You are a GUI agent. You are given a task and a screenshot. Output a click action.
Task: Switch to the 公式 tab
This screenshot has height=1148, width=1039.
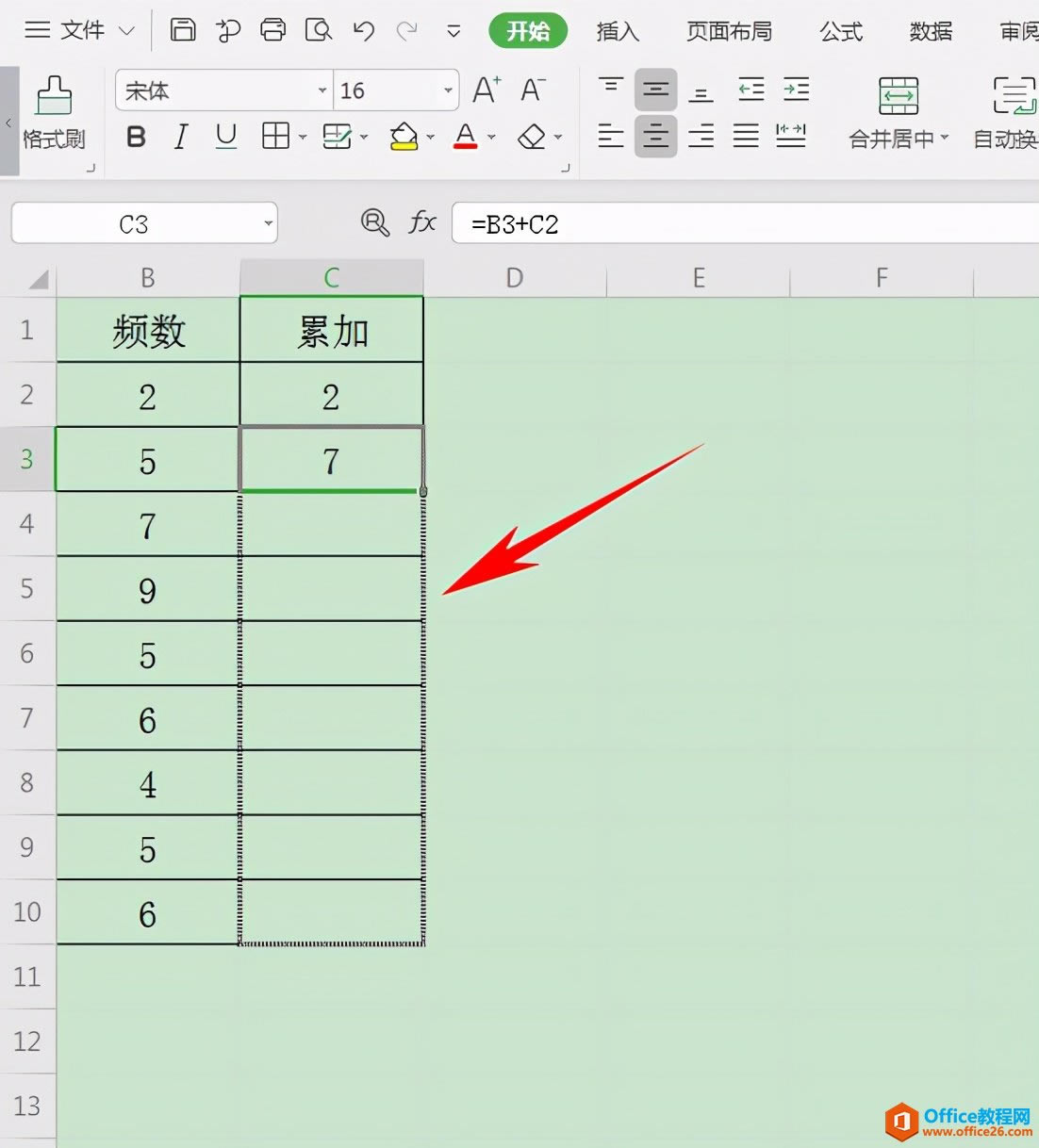click(x=841, y=31)
